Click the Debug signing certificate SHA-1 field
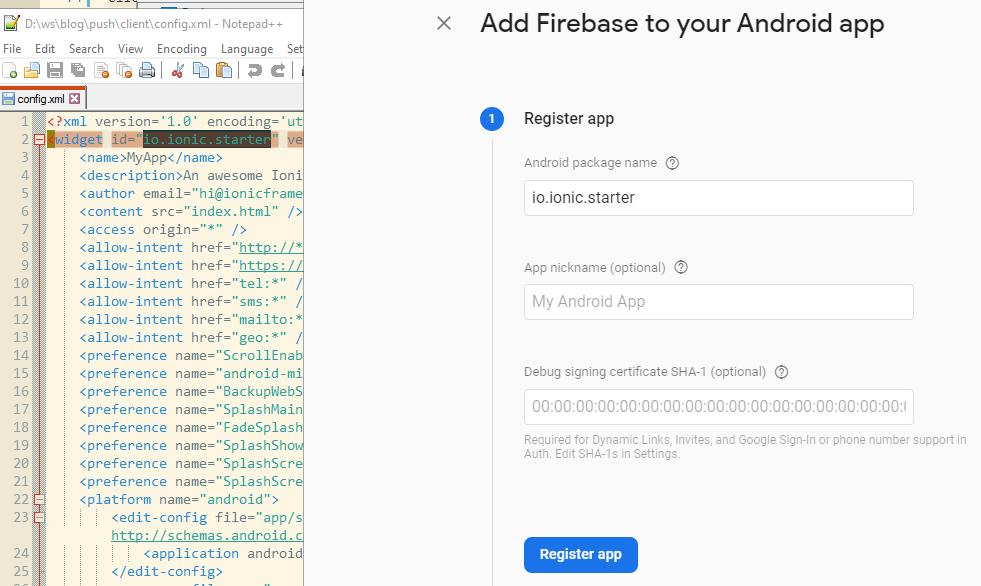Screen dimensions: 981x586 point(718,407)
